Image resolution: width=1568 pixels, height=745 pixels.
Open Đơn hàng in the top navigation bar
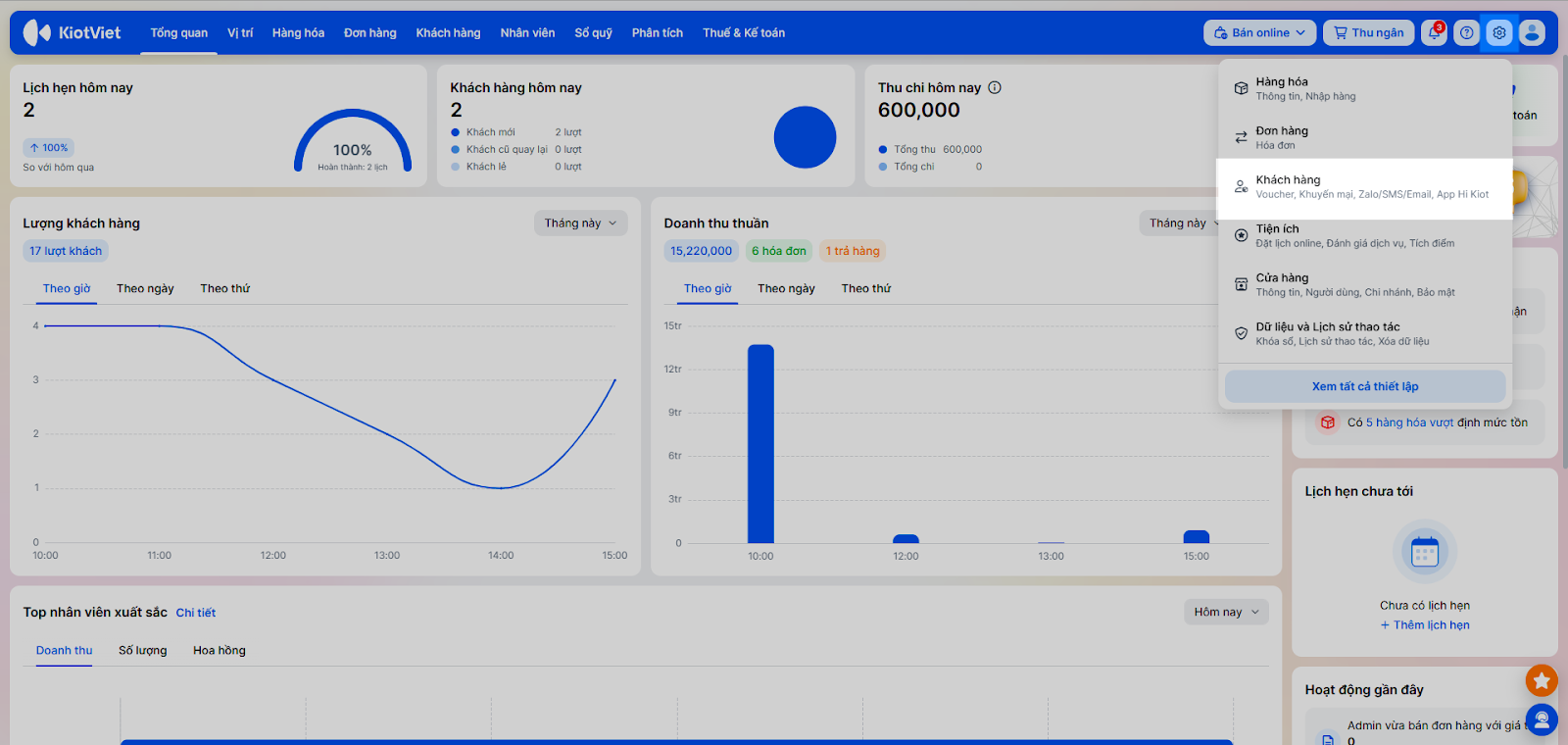pyautogui.click(x=370, y=32)
